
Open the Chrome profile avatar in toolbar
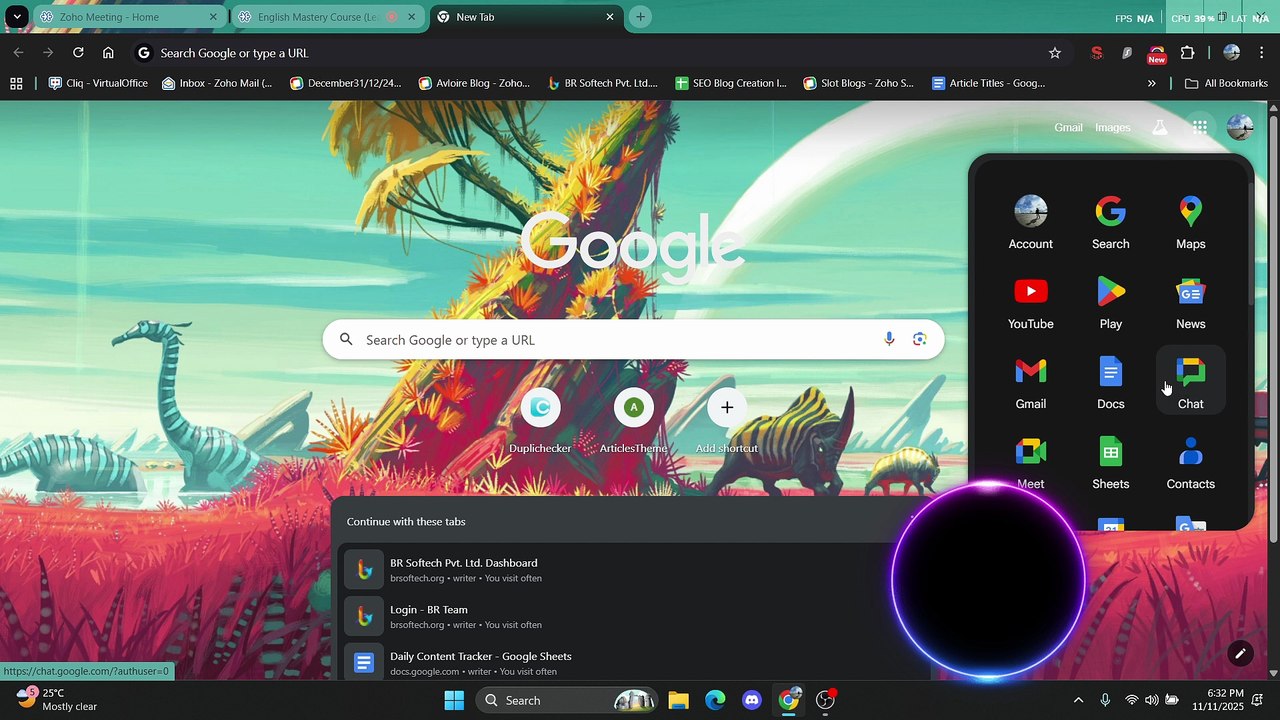1231,53
